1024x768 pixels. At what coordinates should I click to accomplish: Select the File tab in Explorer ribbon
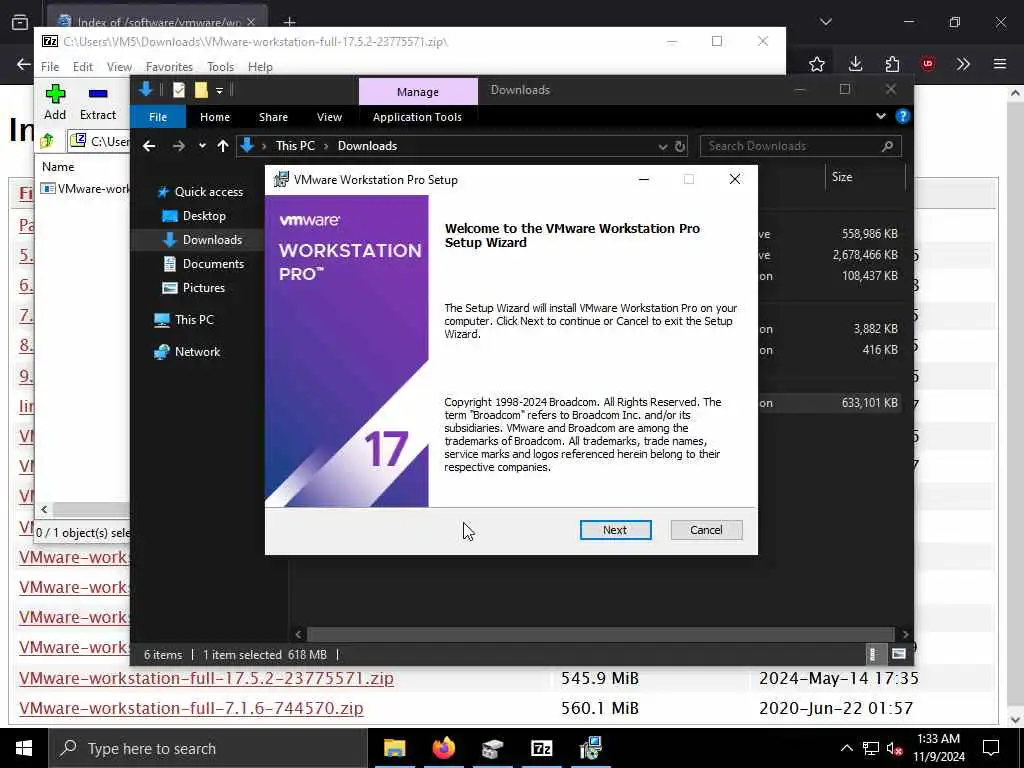coord(158,117)
